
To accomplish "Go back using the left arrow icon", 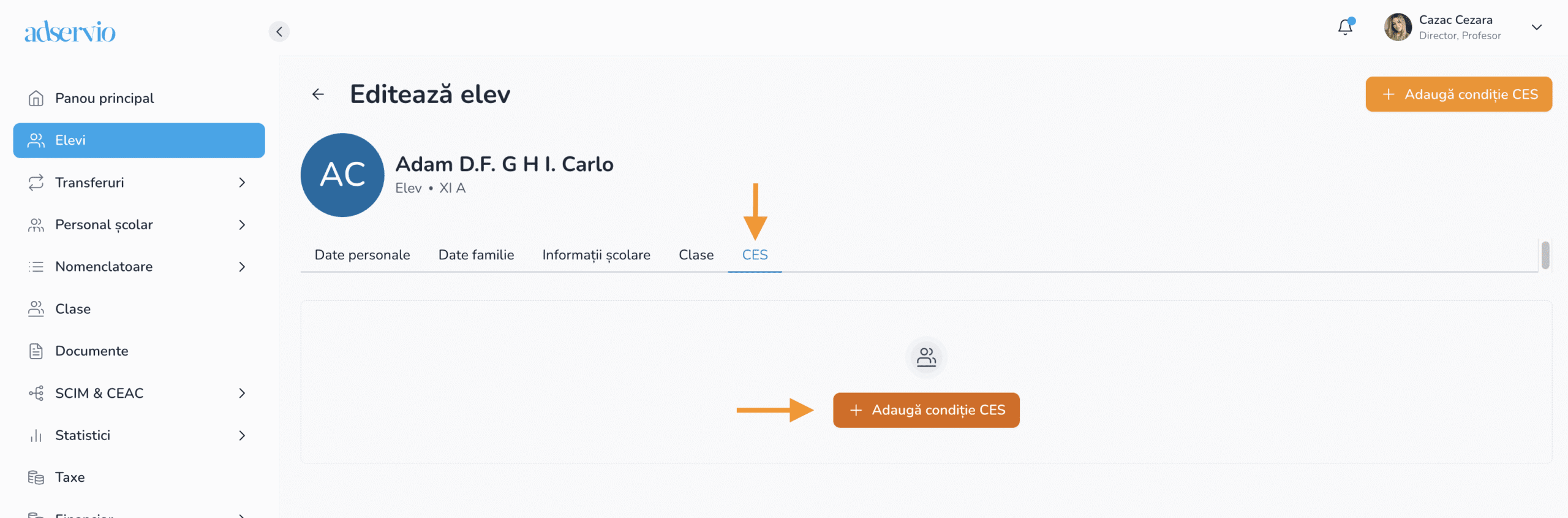I will pyautogui.click(x=318, y=94).
